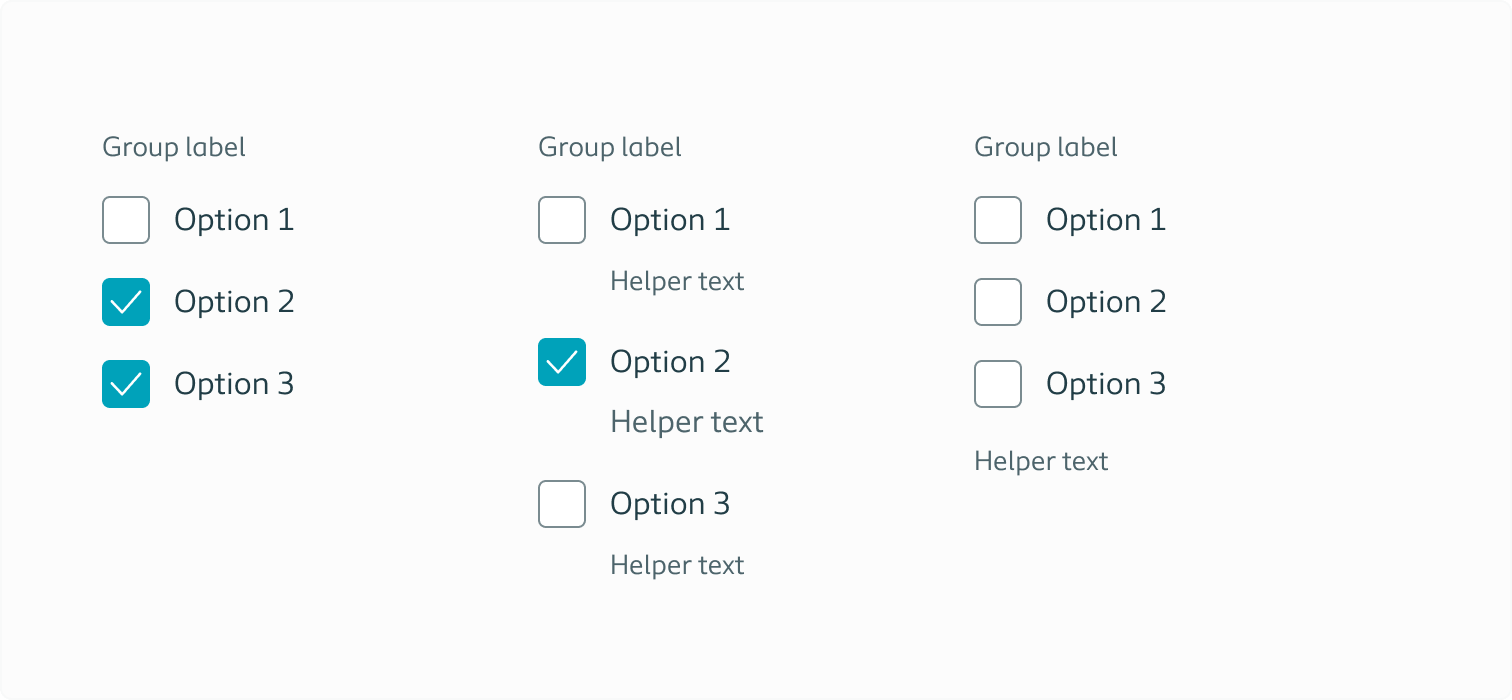
Task: Click Helper text below the rightmost group
Action: [x=1041, y=460]
